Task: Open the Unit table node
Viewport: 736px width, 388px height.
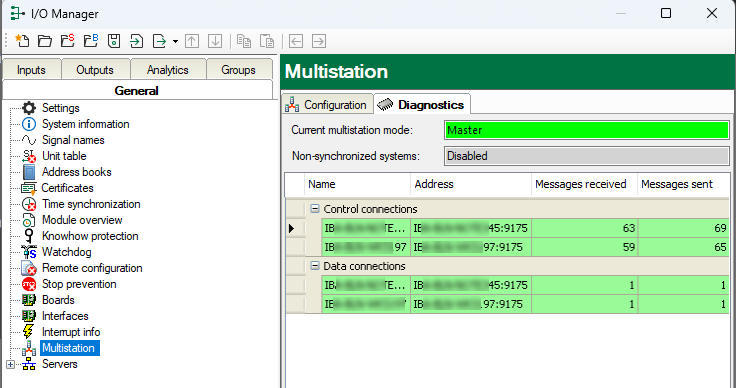Action: (x=64, y=156)
